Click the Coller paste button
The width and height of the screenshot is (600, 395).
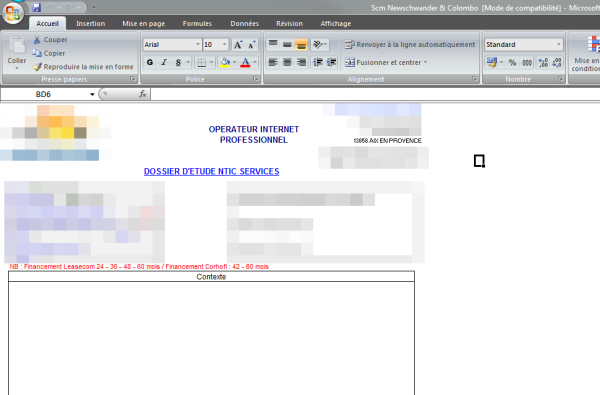pyautogui.click(x=17, y=53)
